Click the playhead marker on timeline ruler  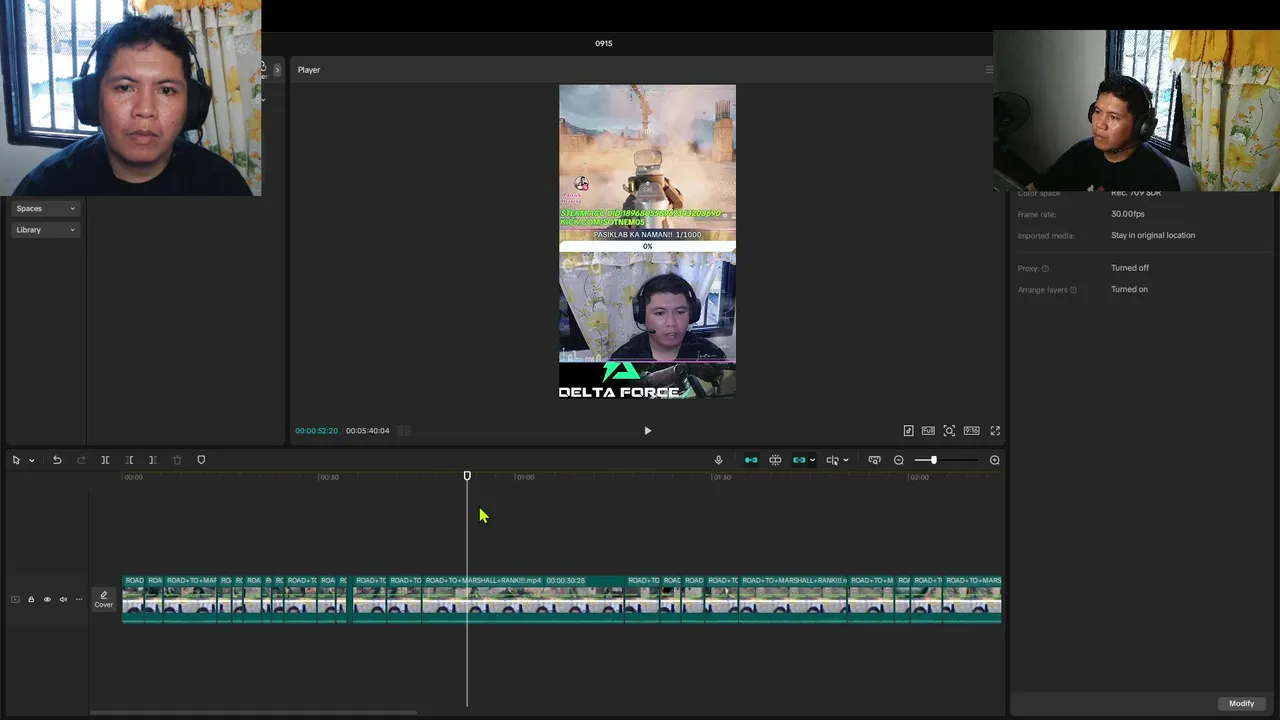467,476
